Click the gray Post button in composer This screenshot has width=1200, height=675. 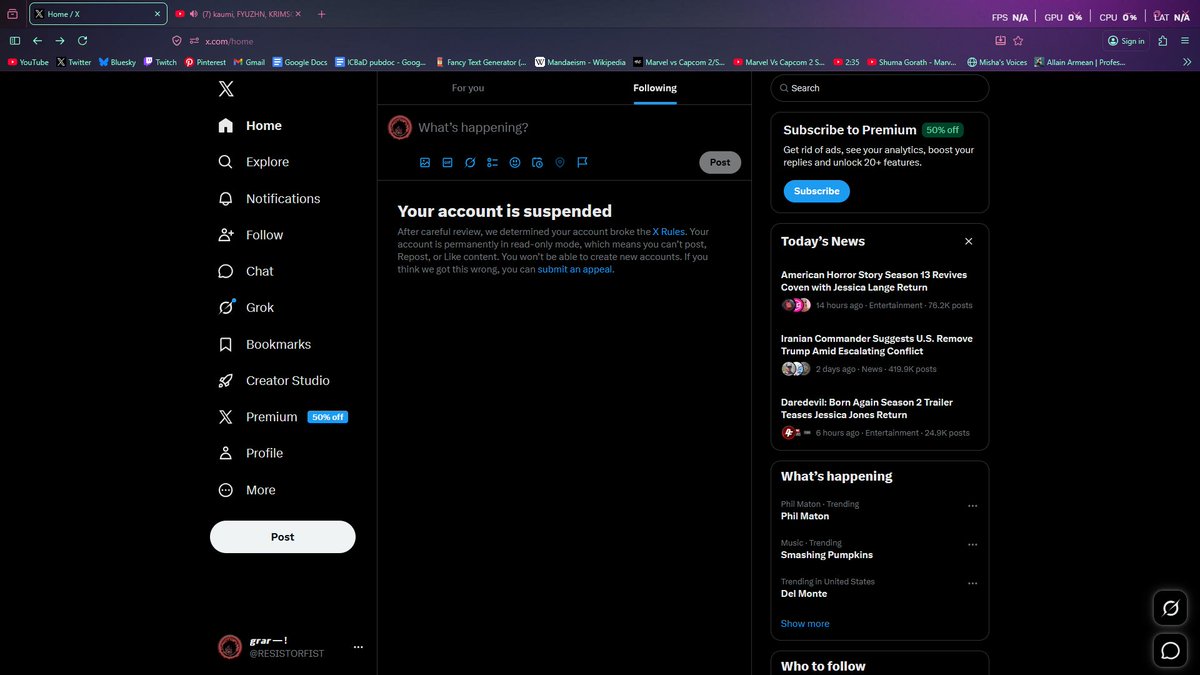[x=720, y=162]
